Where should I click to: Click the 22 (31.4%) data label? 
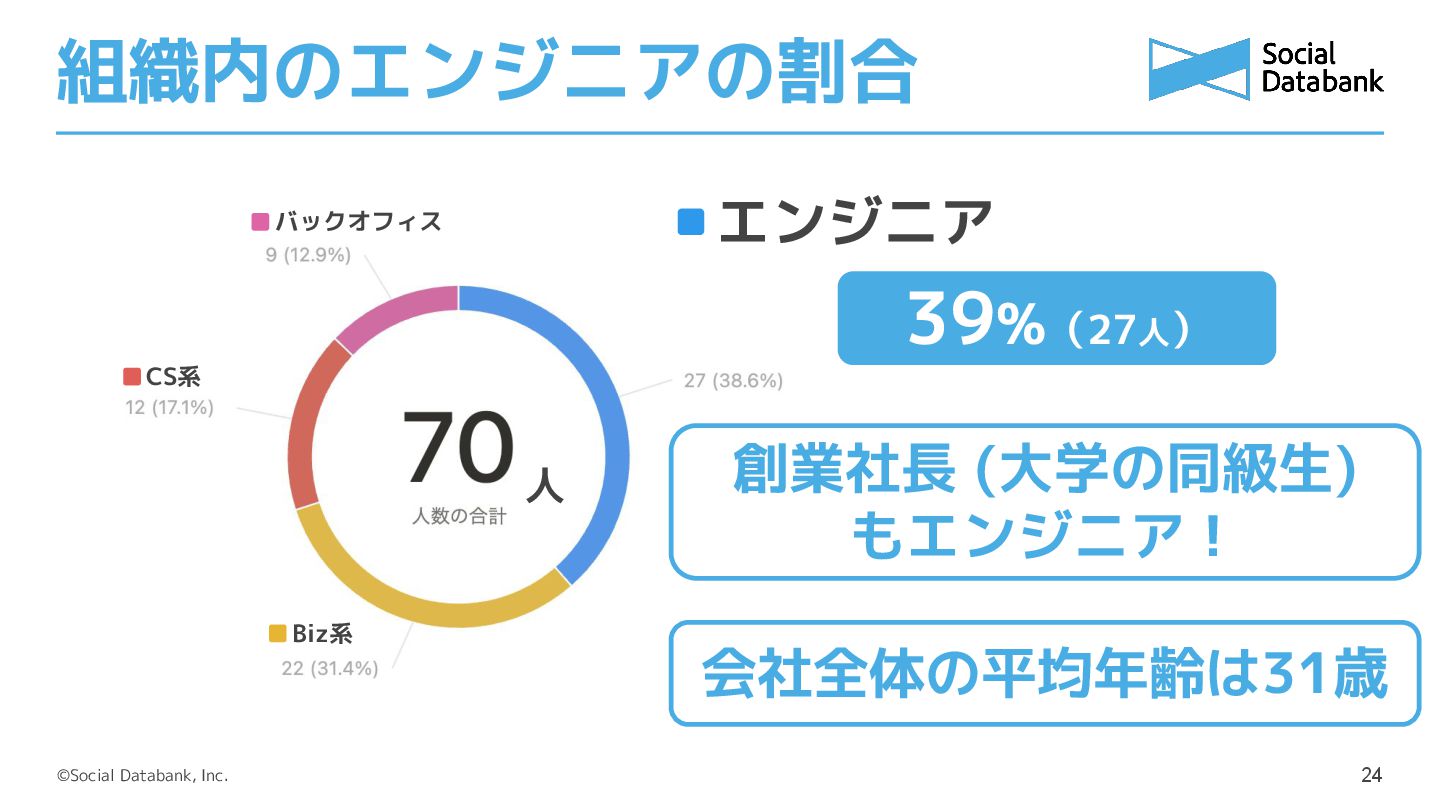330,669
